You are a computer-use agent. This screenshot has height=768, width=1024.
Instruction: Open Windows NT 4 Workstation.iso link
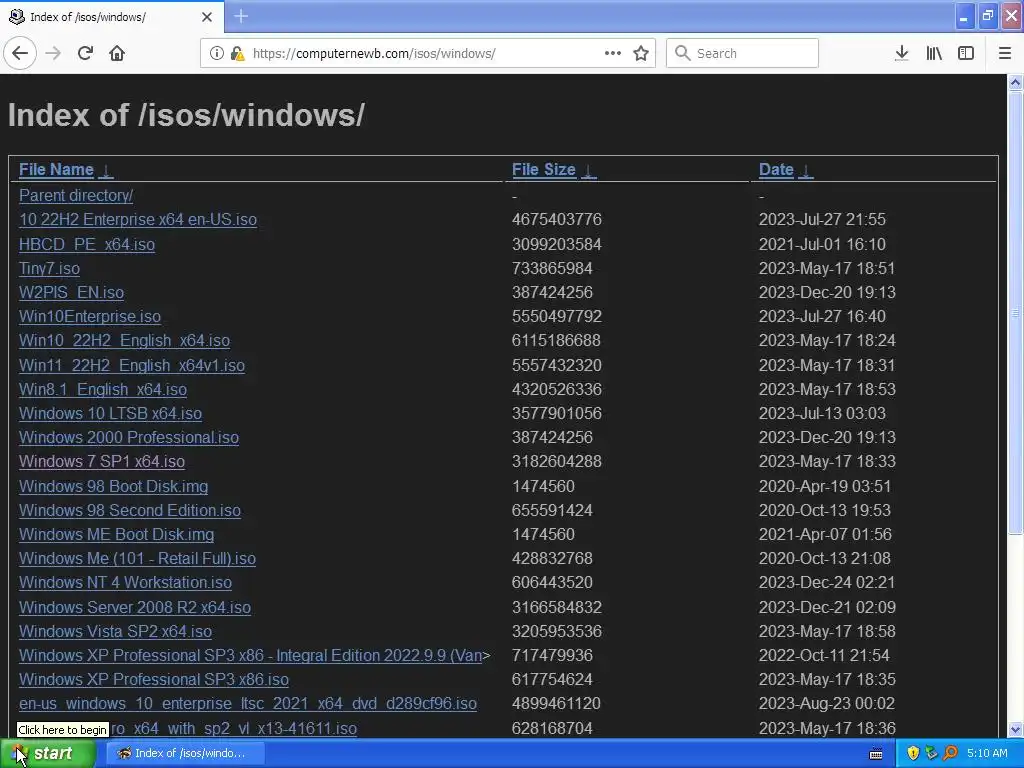click(x=125, y=583)
